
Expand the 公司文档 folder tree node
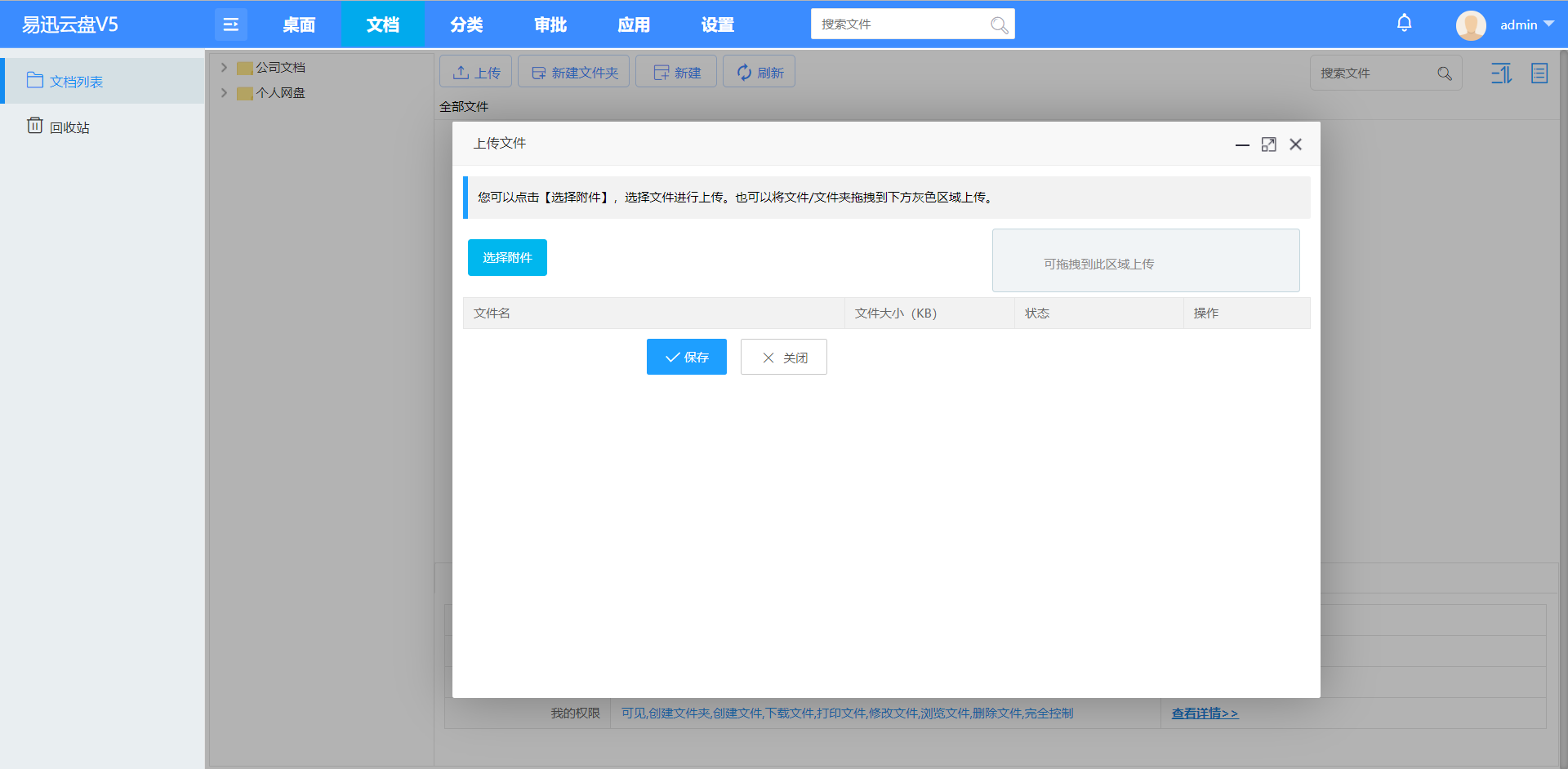(x=224, y=67)
